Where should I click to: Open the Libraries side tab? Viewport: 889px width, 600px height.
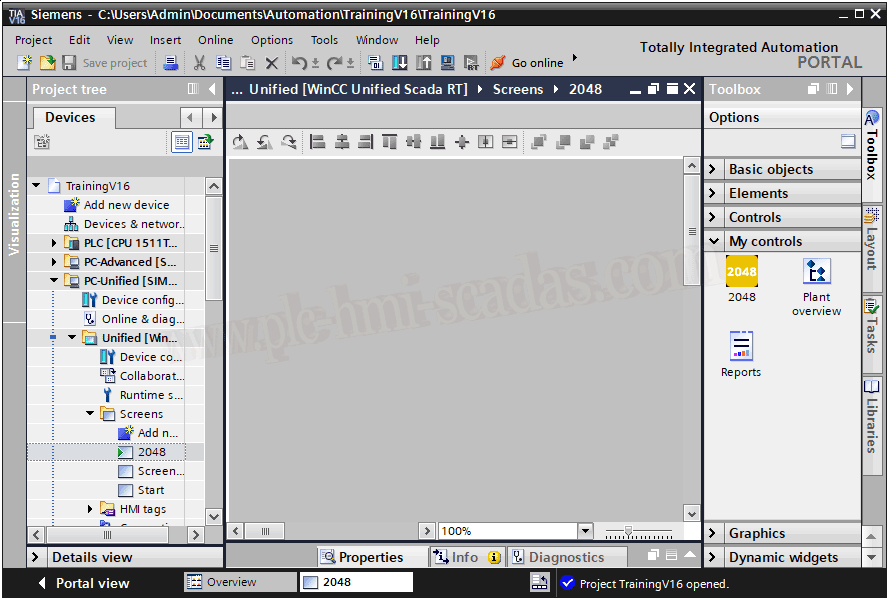click(872, 412)
